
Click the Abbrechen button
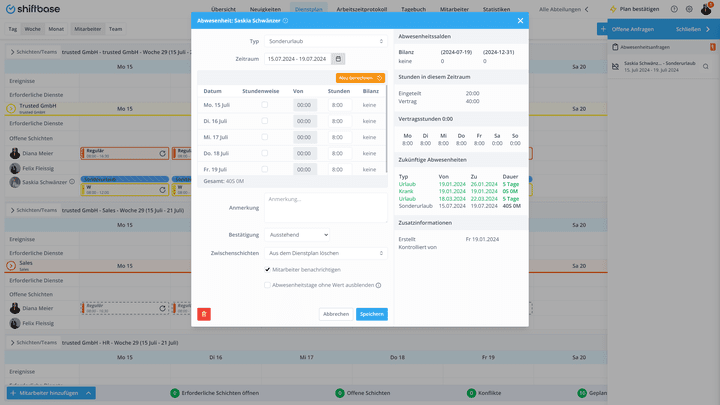[336, 314]
